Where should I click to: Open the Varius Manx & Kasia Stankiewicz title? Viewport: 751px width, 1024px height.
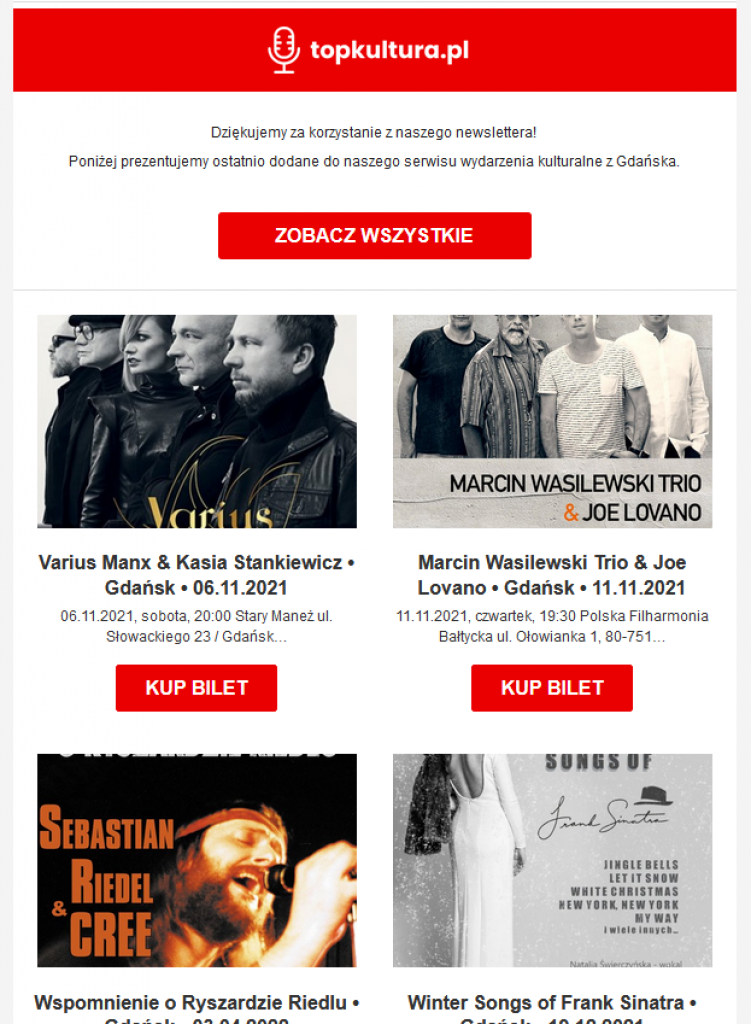point(197,575)
